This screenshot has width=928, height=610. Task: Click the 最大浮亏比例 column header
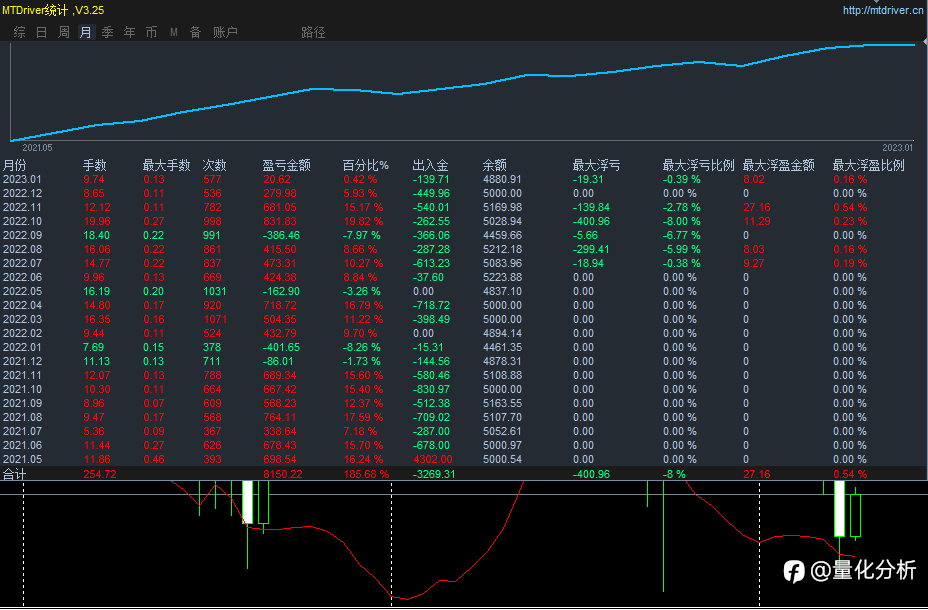(698, 166)
